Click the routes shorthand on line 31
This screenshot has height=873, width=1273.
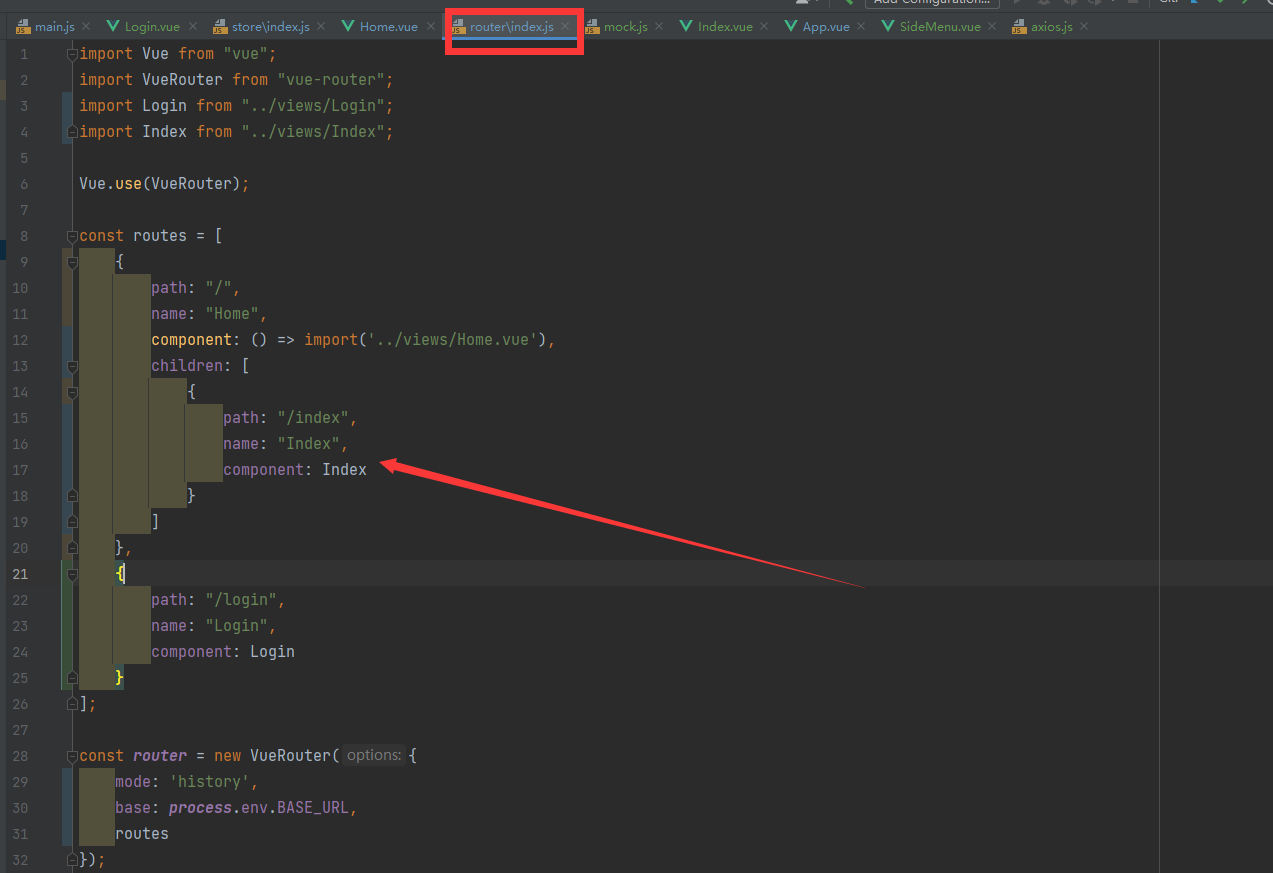click(x=142, y=834)
